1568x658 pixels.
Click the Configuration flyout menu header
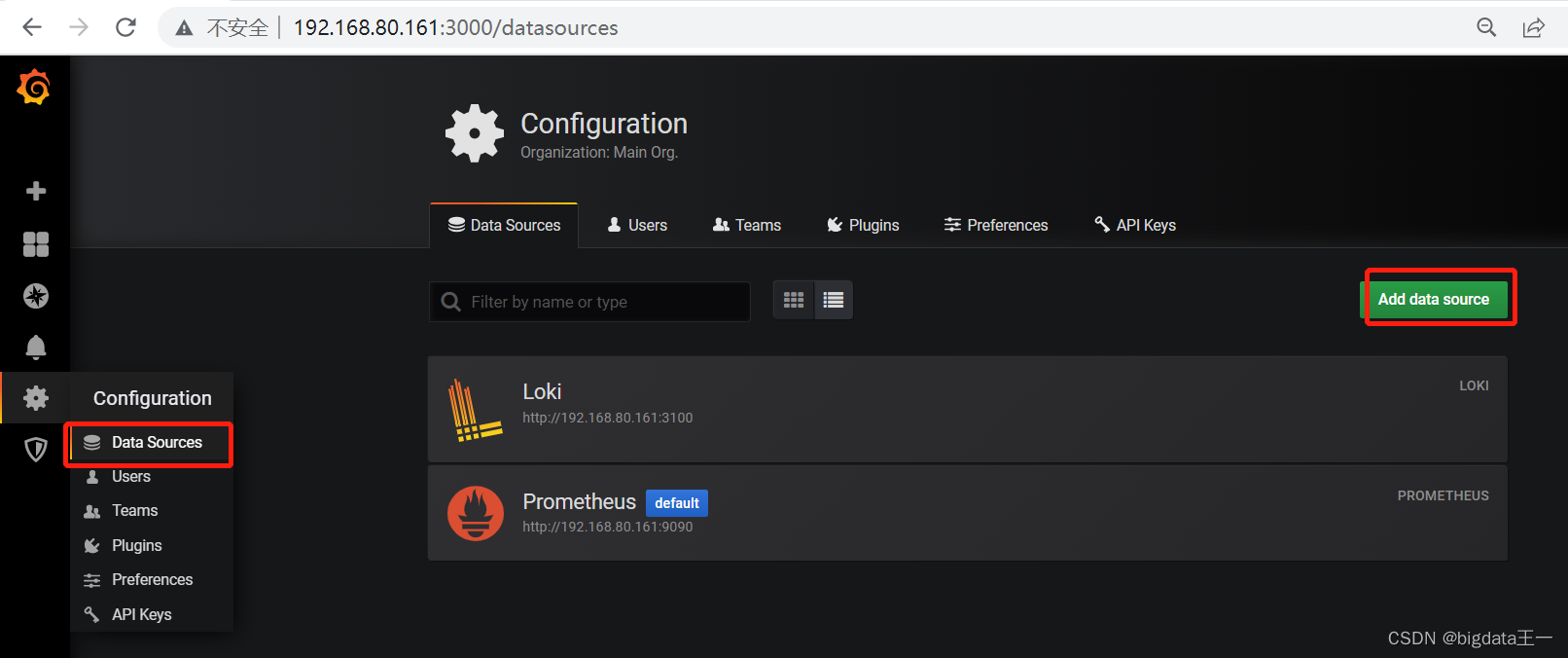[x=152, y=398]
